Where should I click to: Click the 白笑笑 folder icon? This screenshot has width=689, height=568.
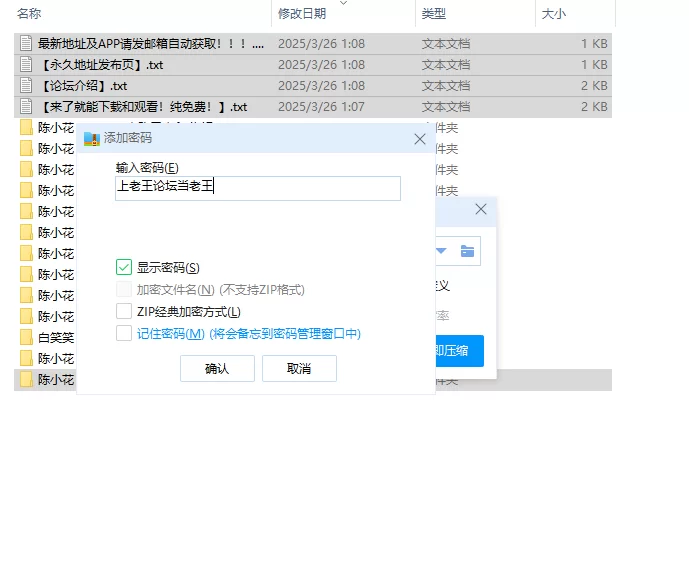(27, 337)
